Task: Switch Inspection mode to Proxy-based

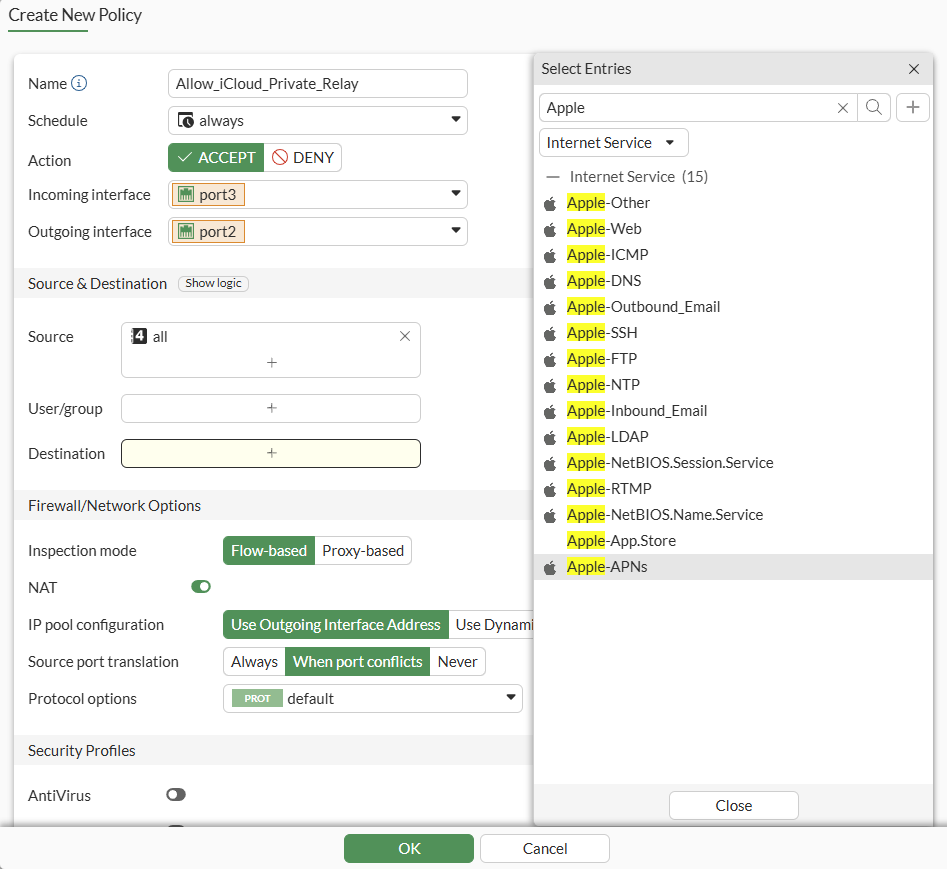Action: 363,551
